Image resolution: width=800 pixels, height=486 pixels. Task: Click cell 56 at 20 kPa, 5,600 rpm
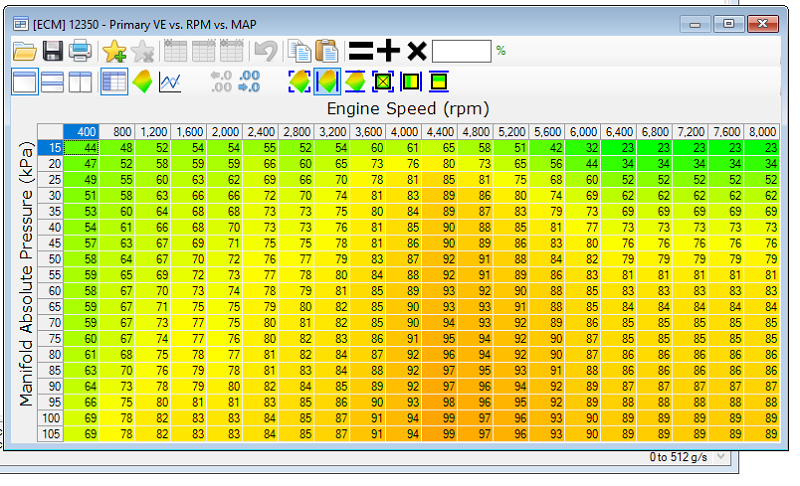(547, 163)
